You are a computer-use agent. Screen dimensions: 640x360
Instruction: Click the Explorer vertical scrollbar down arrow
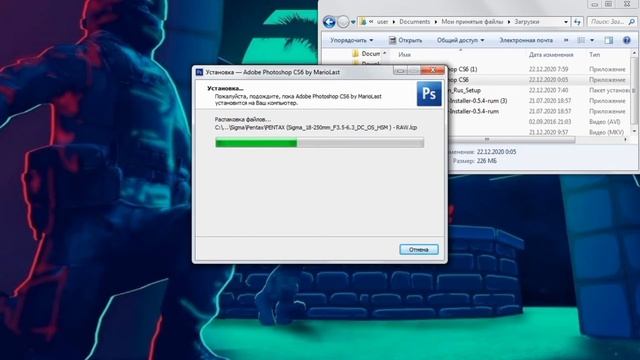click(x=634, y=131)
